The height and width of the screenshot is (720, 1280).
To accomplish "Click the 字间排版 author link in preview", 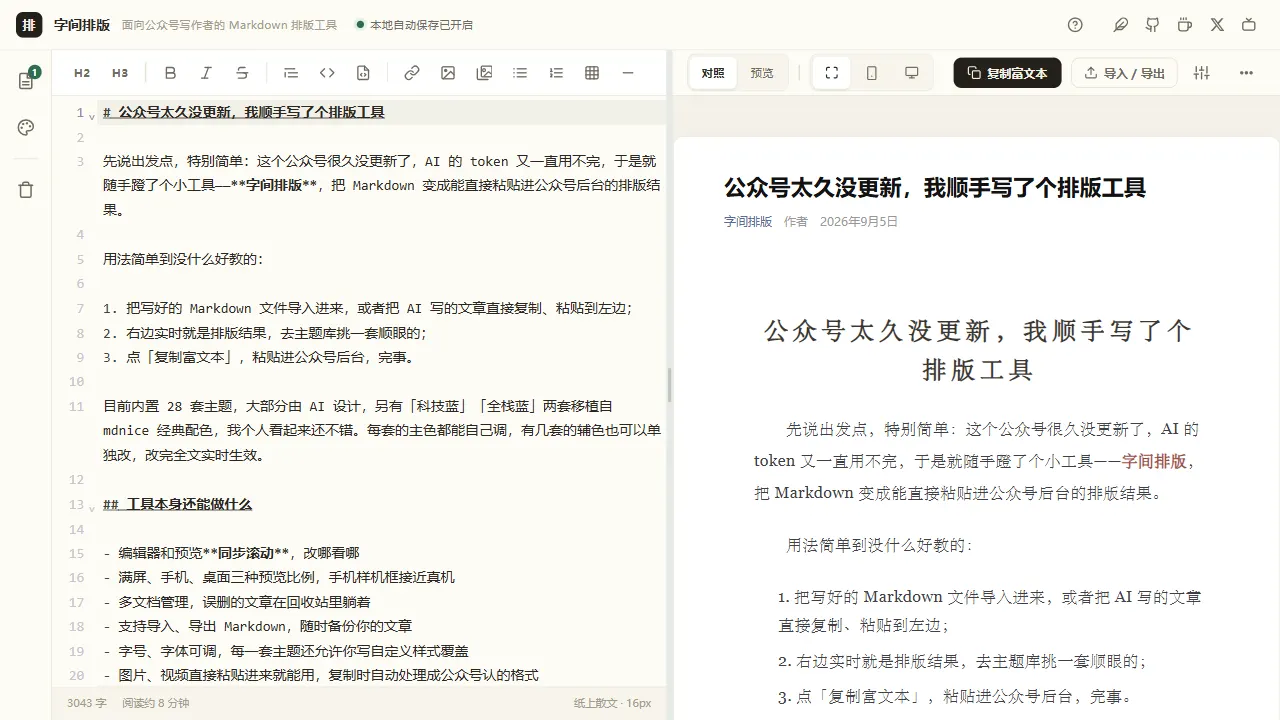I will click(748, 222).
